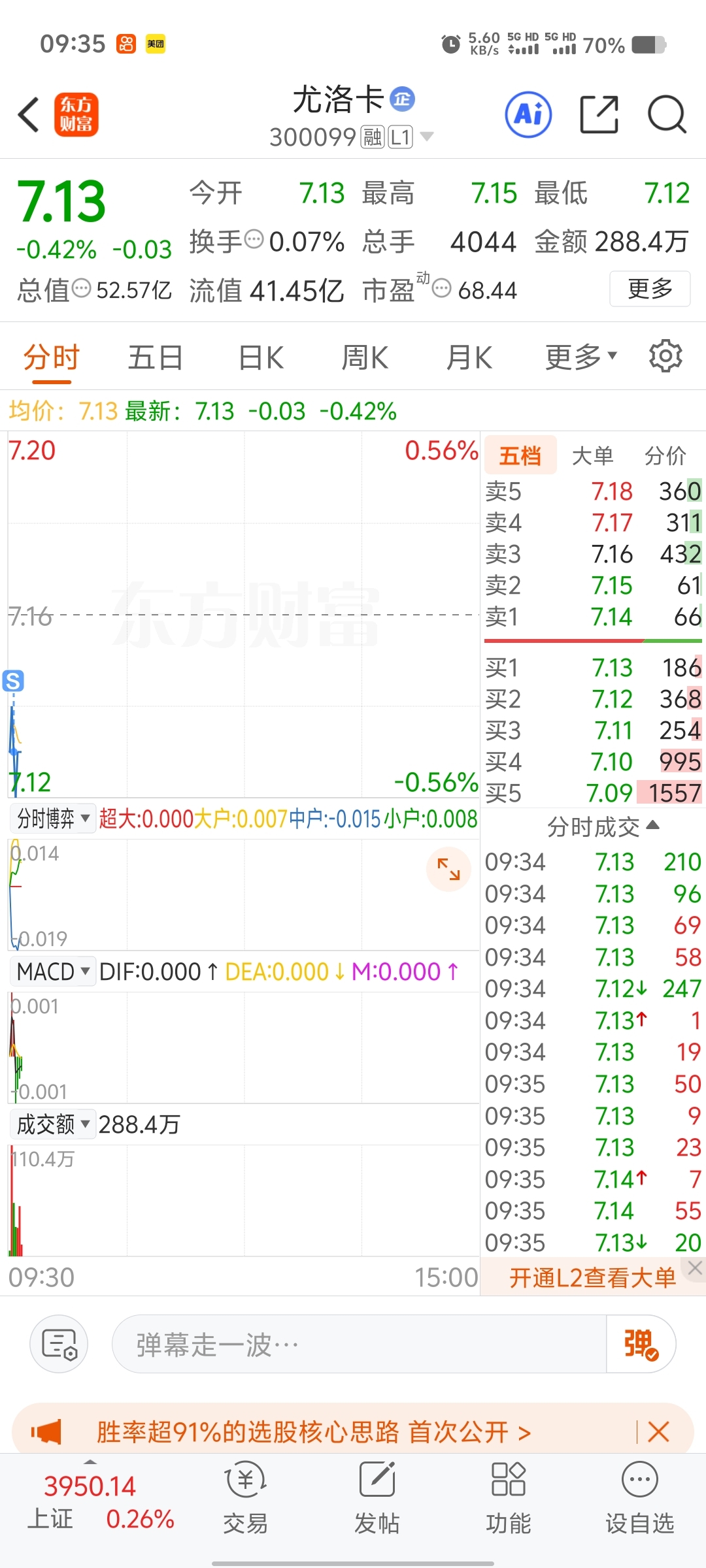This screenshot has height=1568, width=706.
Task: Collapse the 分时成交 list
Action: tap(603, 827)
